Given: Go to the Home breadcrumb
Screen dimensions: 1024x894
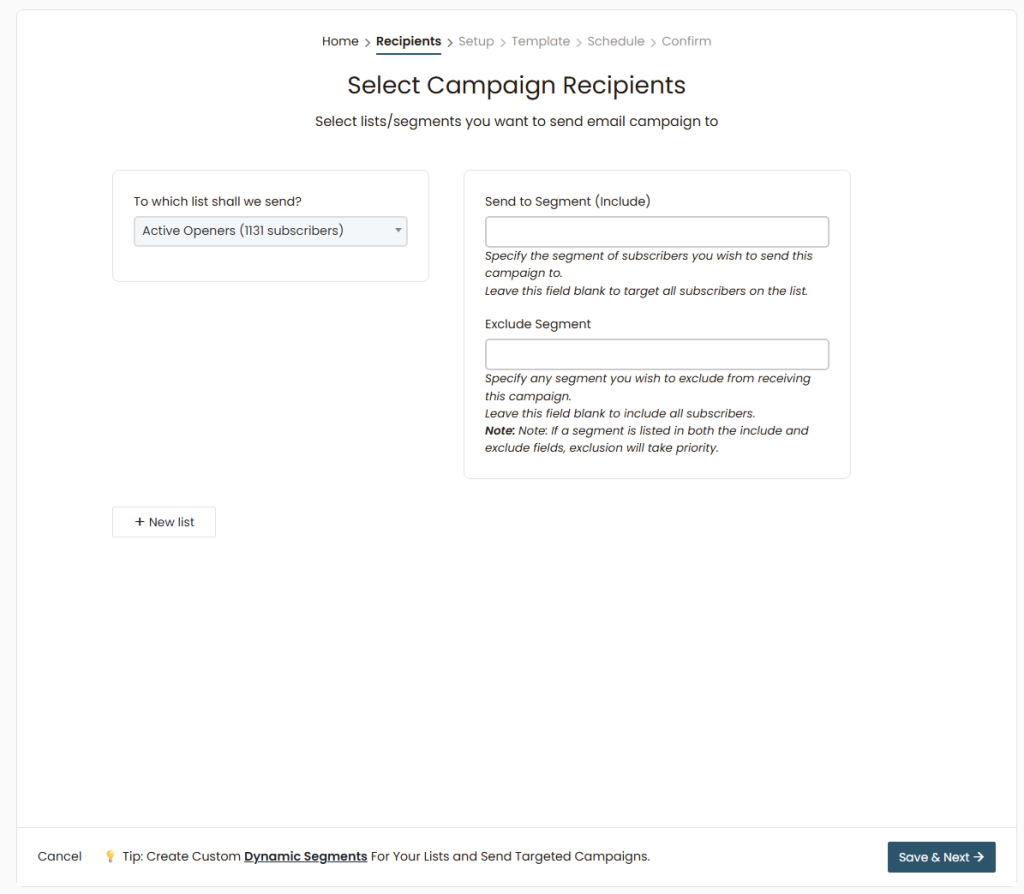Looking at the screenshot, I should click(340, 41).
